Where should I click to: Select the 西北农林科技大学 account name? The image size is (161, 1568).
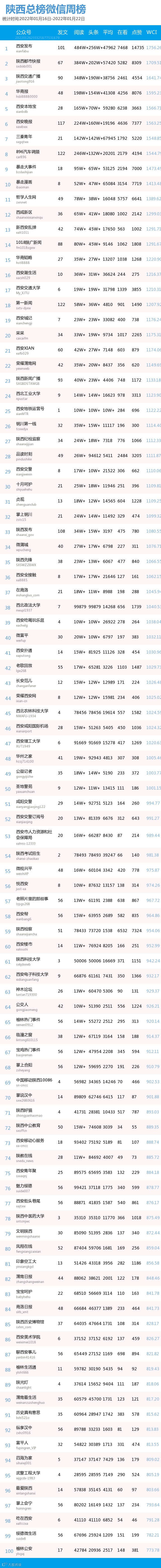(x=32, y=710)
